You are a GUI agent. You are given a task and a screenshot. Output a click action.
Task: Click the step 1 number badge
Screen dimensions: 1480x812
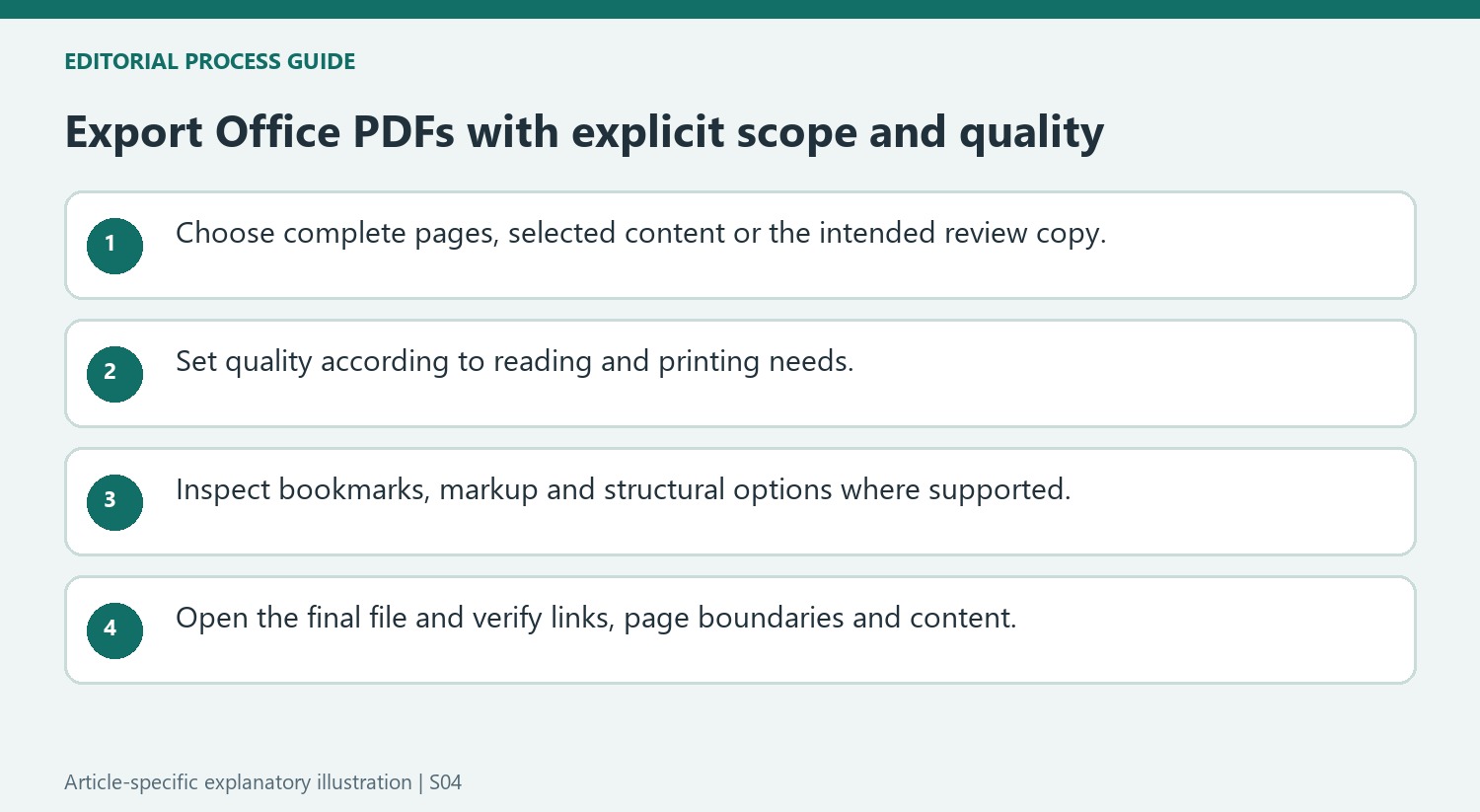[x=114, y=246]
